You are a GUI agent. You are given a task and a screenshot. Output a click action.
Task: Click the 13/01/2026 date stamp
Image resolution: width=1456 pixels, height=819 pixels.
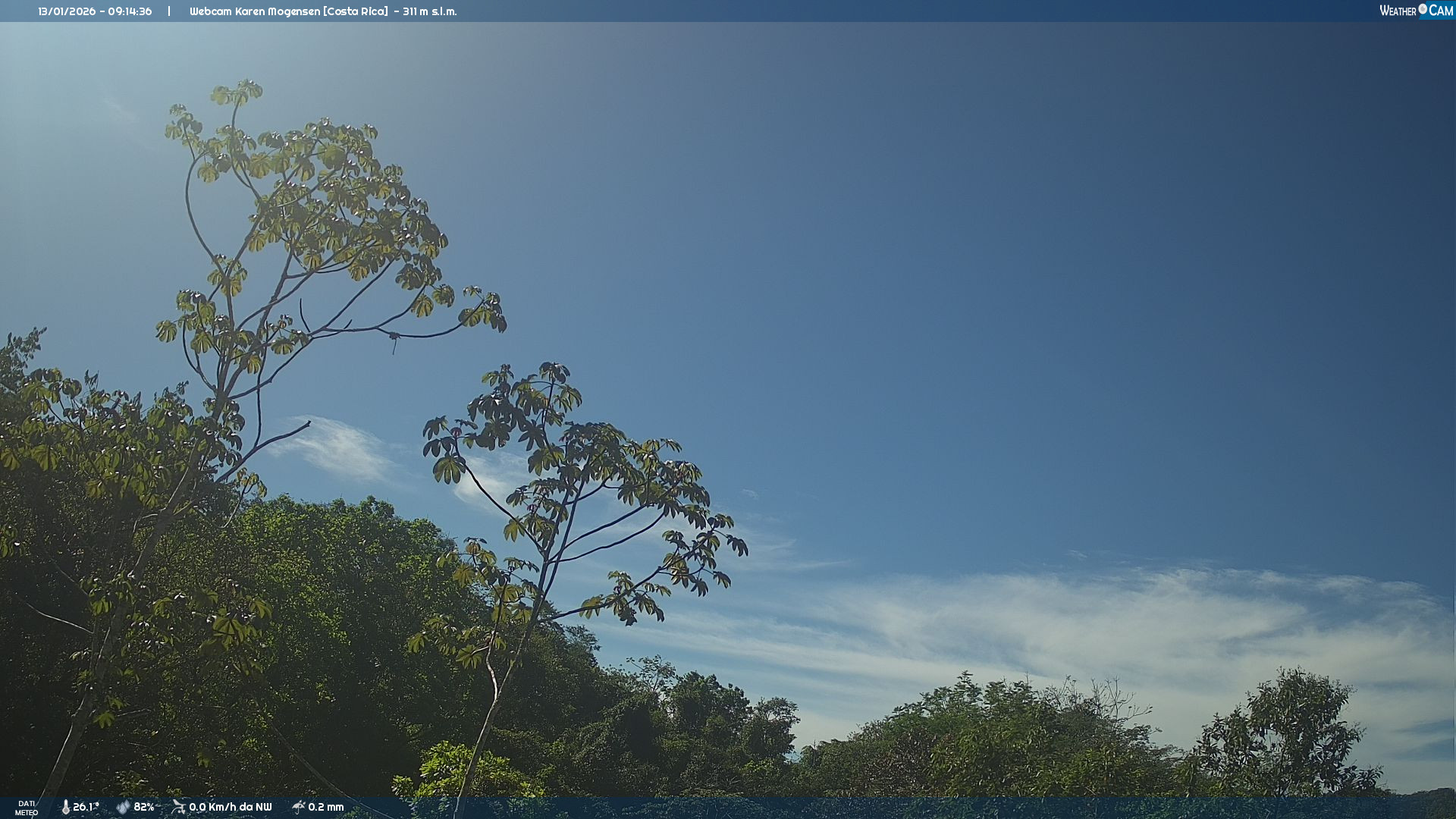pyautogui.click(x=67, y=11)
